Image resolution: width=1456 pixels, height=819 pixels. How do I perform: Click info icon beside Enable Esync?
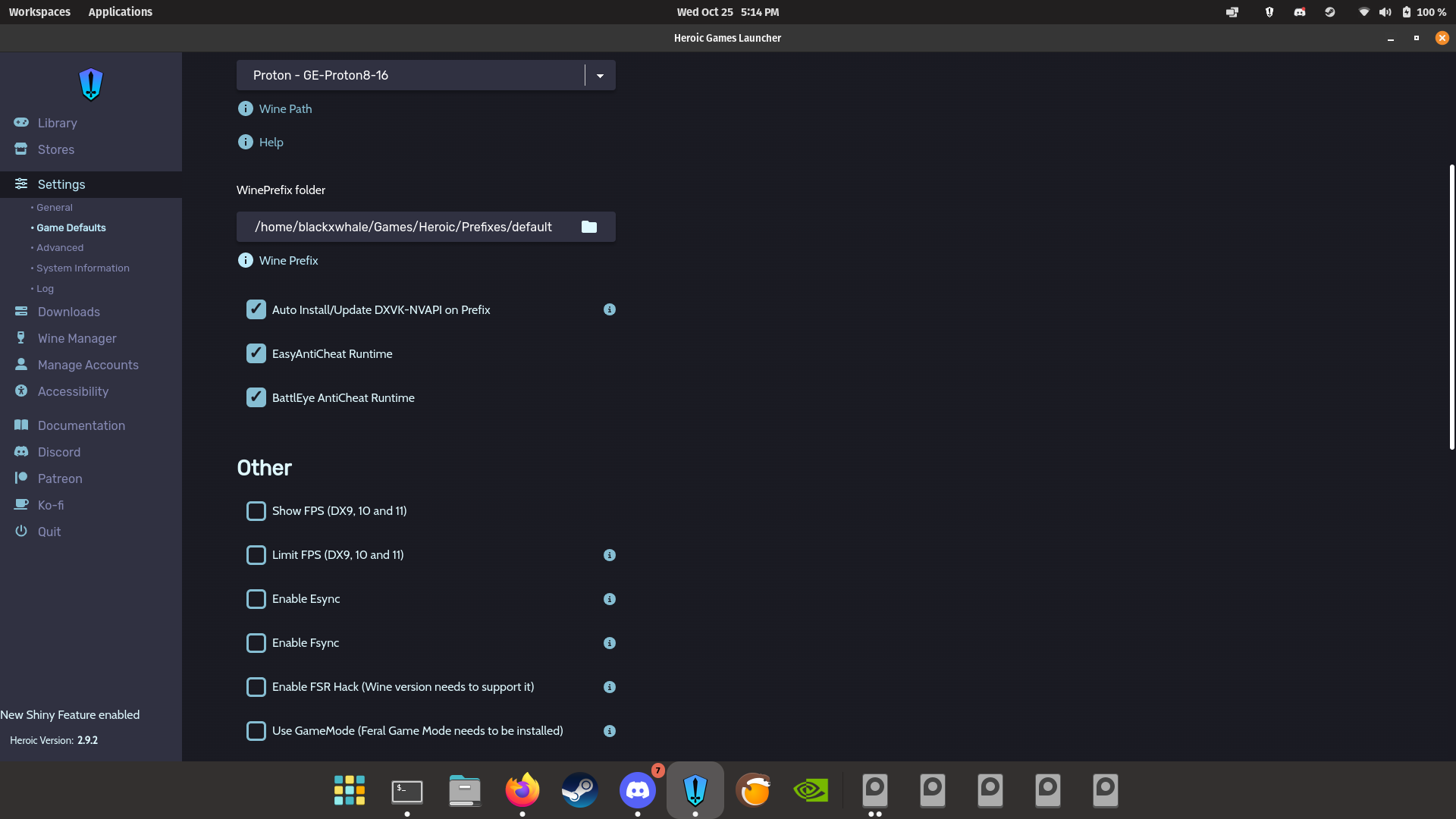609,599
